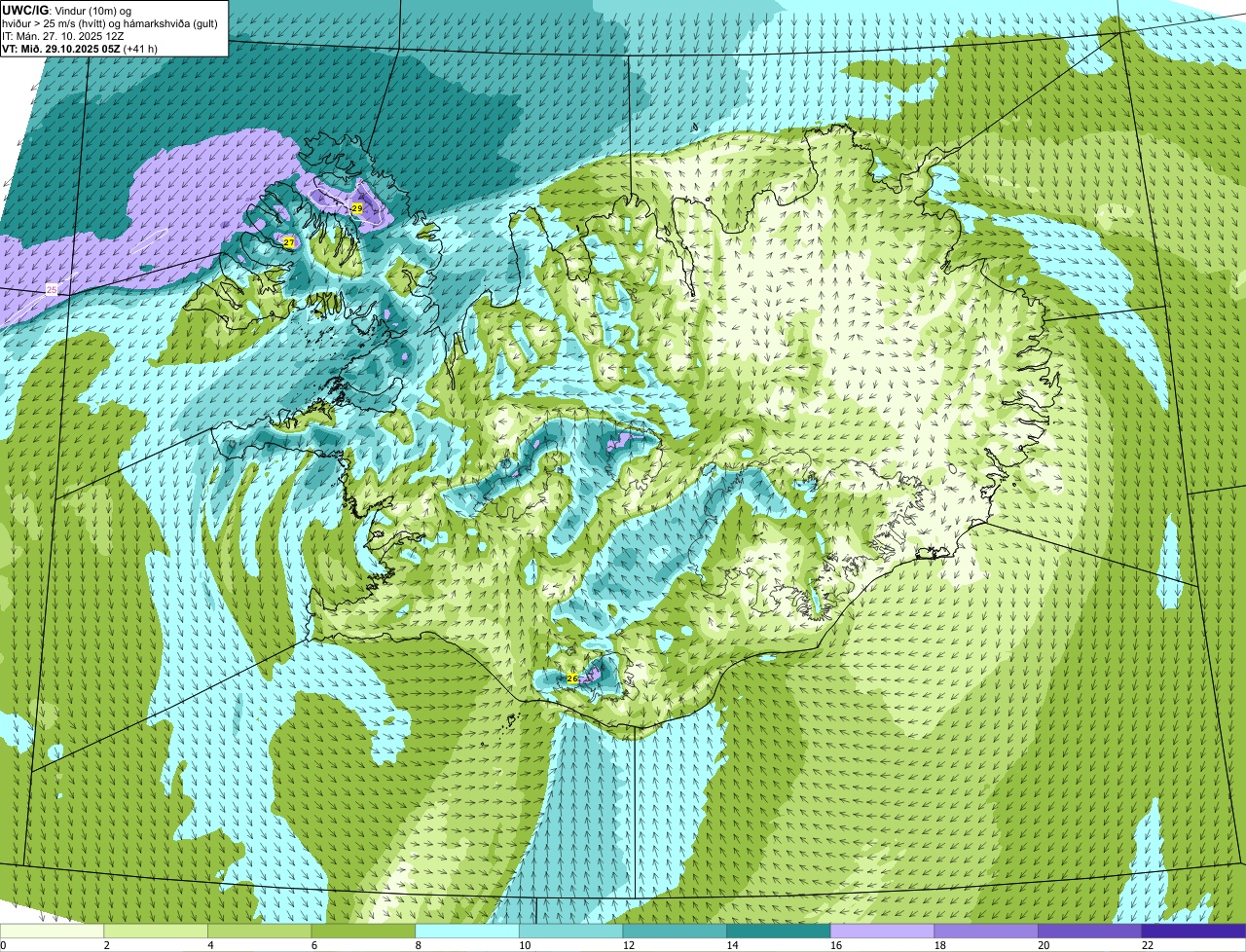Image resolution: width=1246 pixels, height=952 pixels.
Task: Click the valid time 'VT: Mið. 29.10.2025 05Z'
Action: pyautogui.click(x=61, y=49)
